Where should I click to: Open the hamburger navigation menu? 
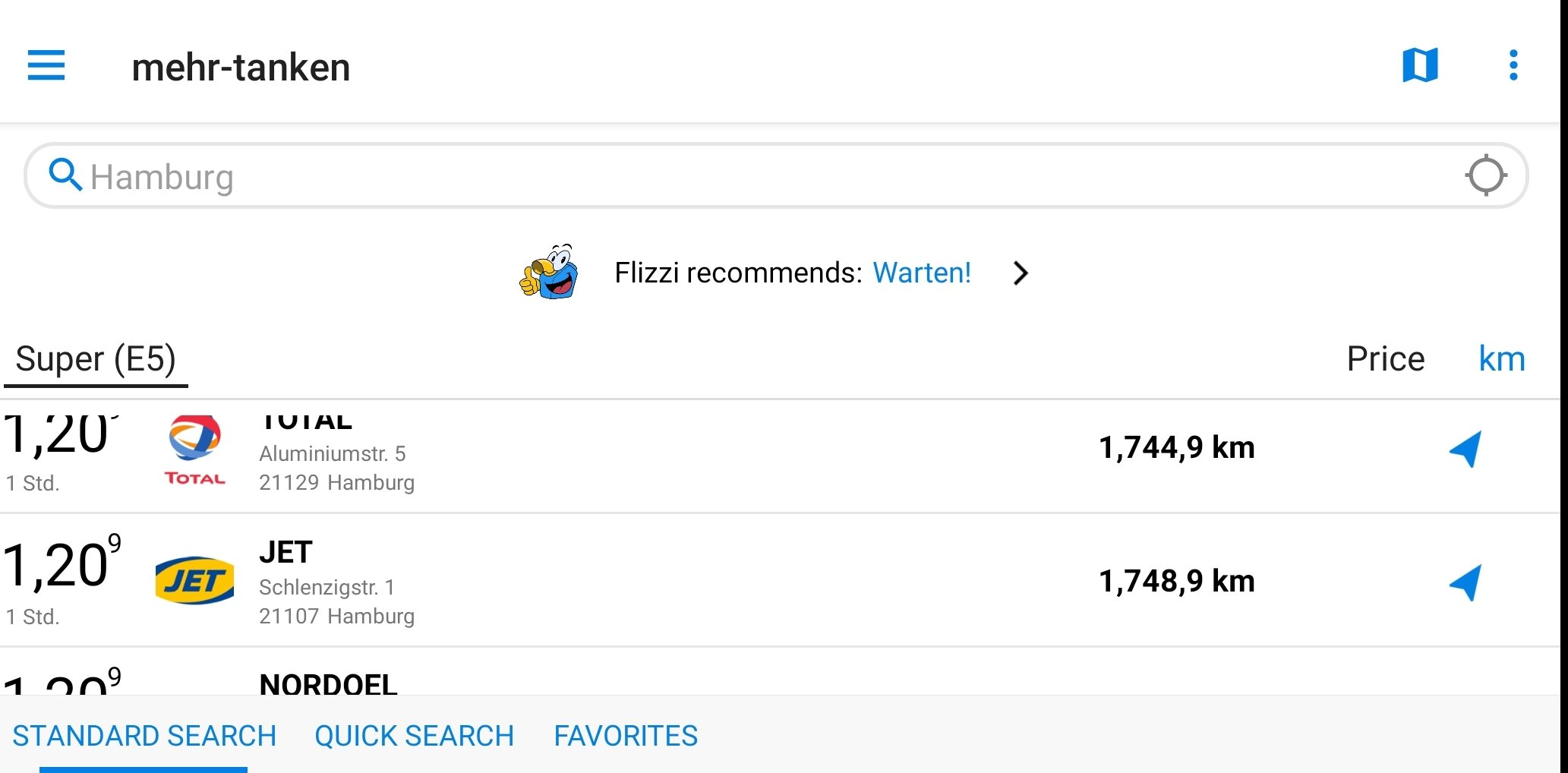[x=46, y=65]
